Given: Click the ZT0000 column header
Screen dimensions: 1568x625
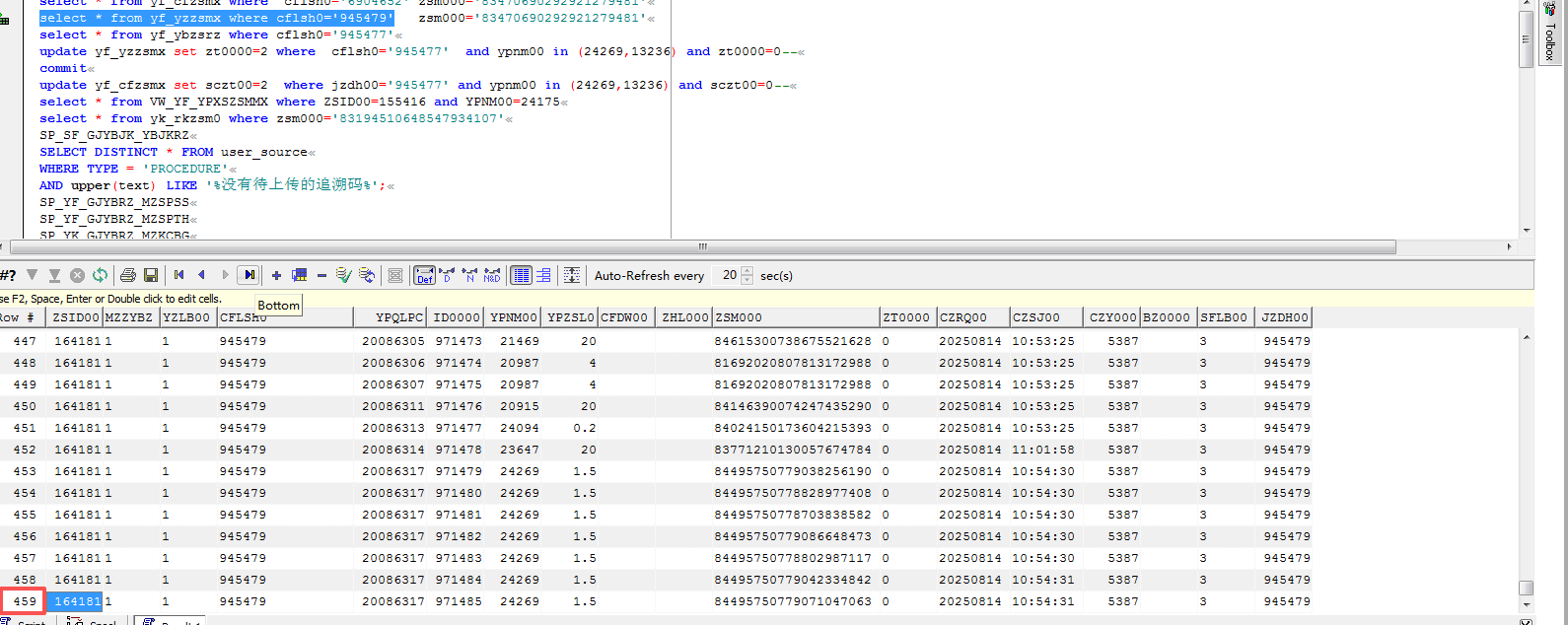Looking at the screenshot, I should pyautogui.click(x=907, y=317).
